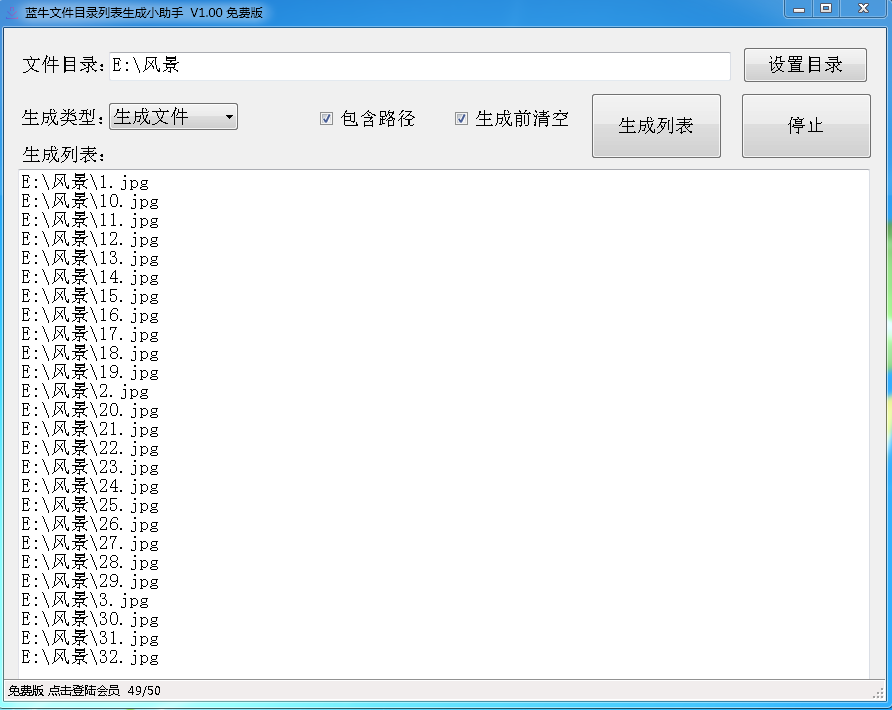Click the window resize grip in the status bar corner

878,692
